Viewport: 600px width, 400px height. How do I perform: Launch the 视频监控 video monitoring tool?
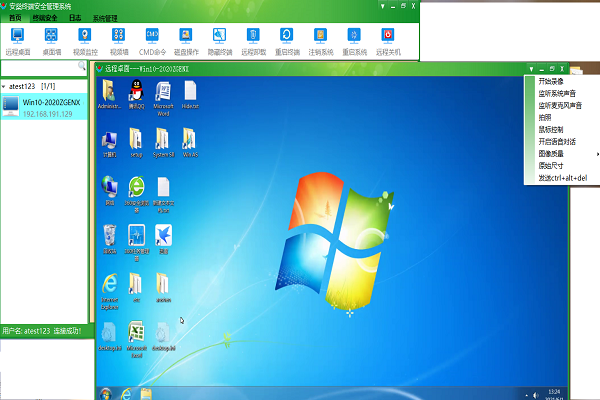[85, 42]
